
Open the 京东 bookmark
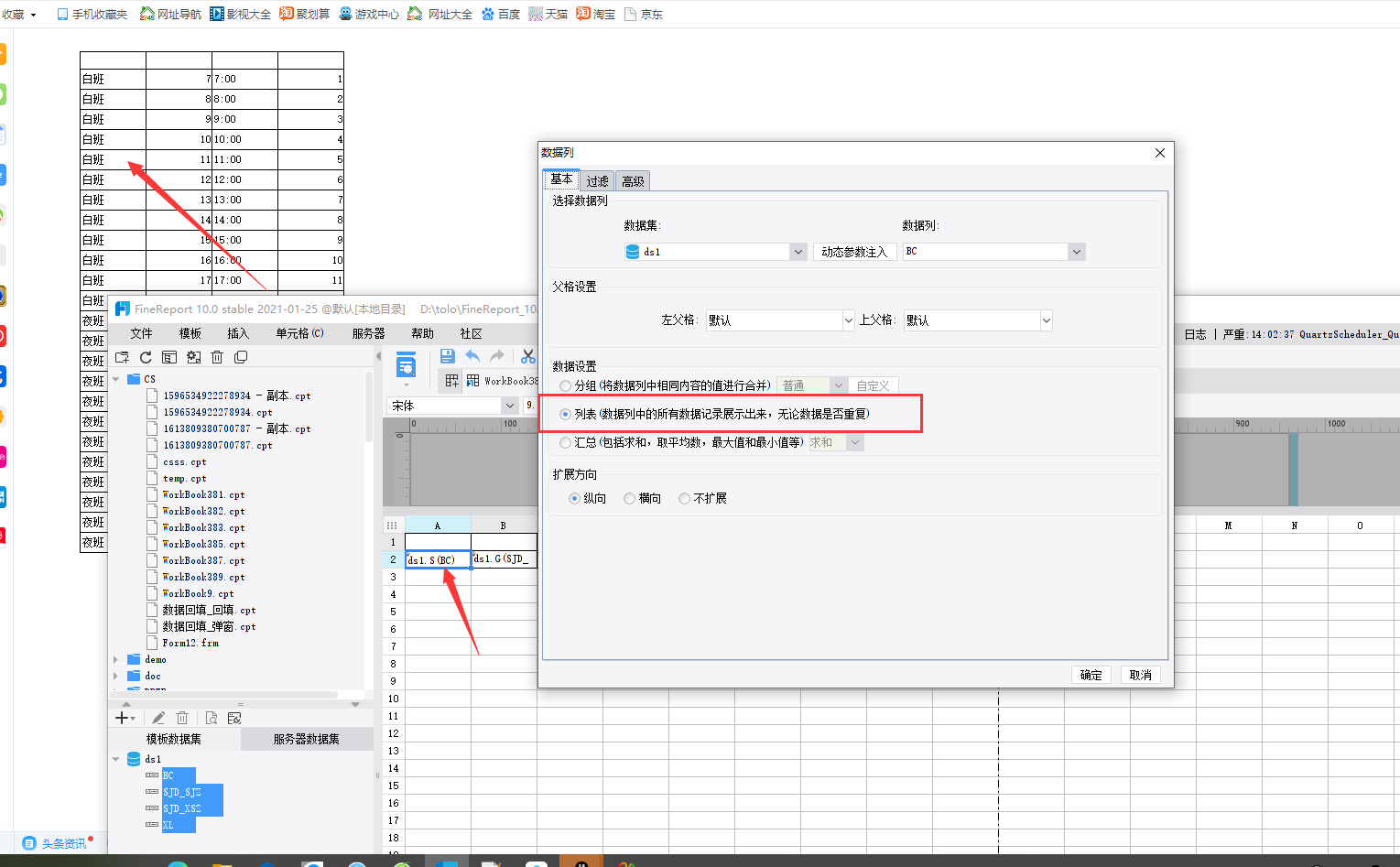tap(644, 14)
